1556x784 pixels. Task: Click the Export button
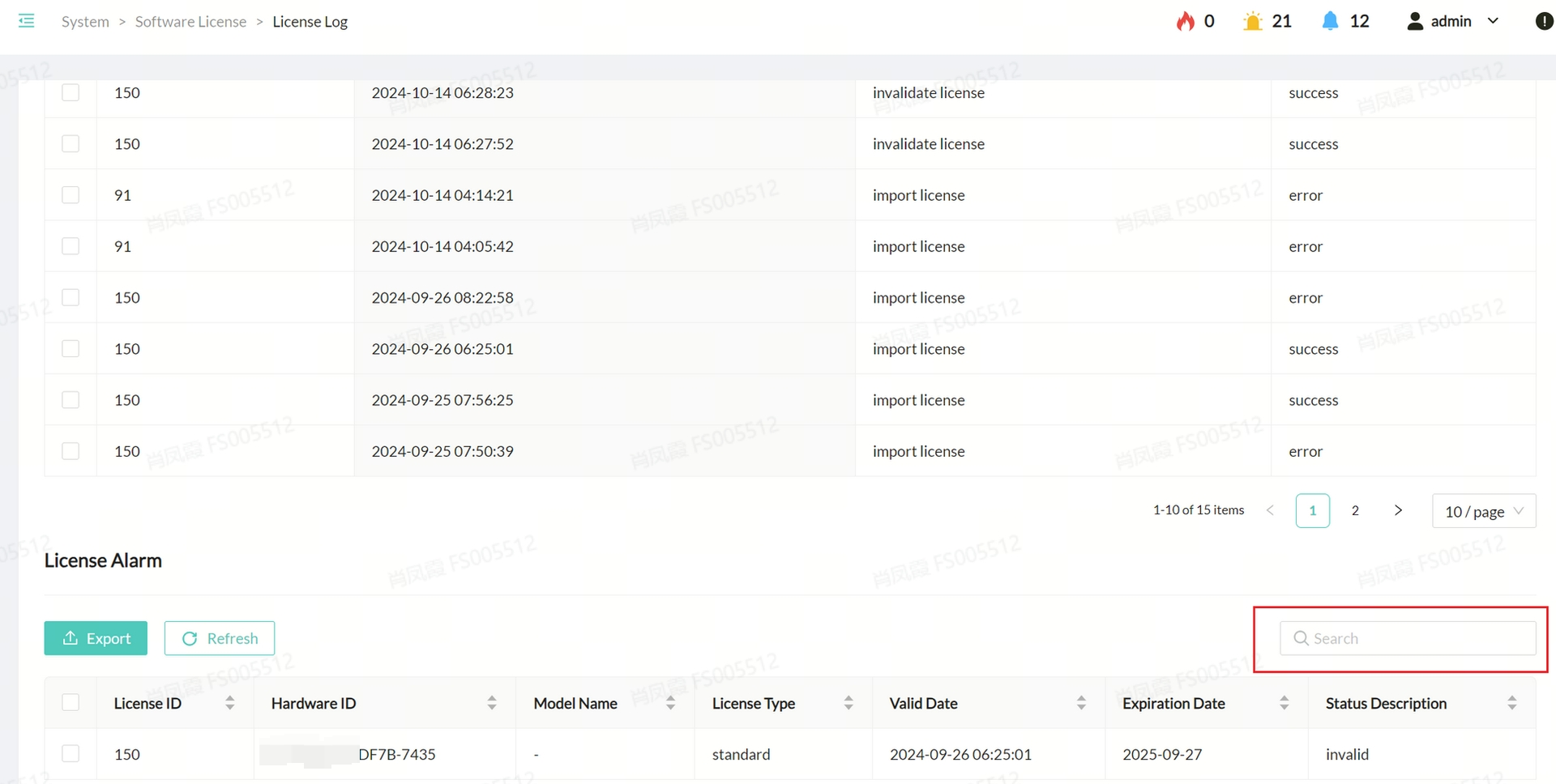click(x=96, y=638)
